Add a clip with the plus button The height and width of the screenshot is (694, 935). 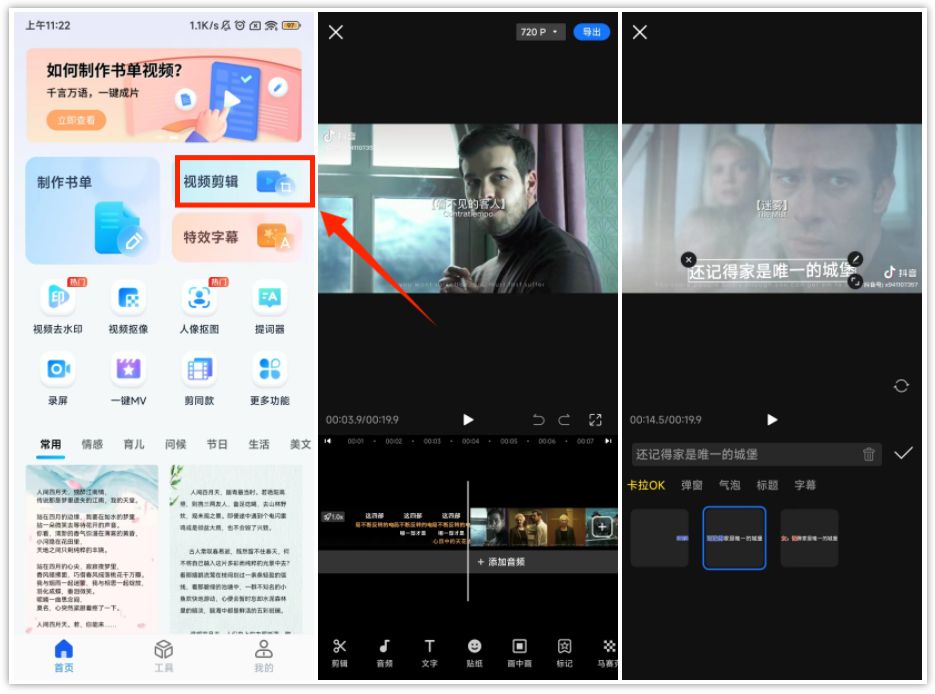602,526
